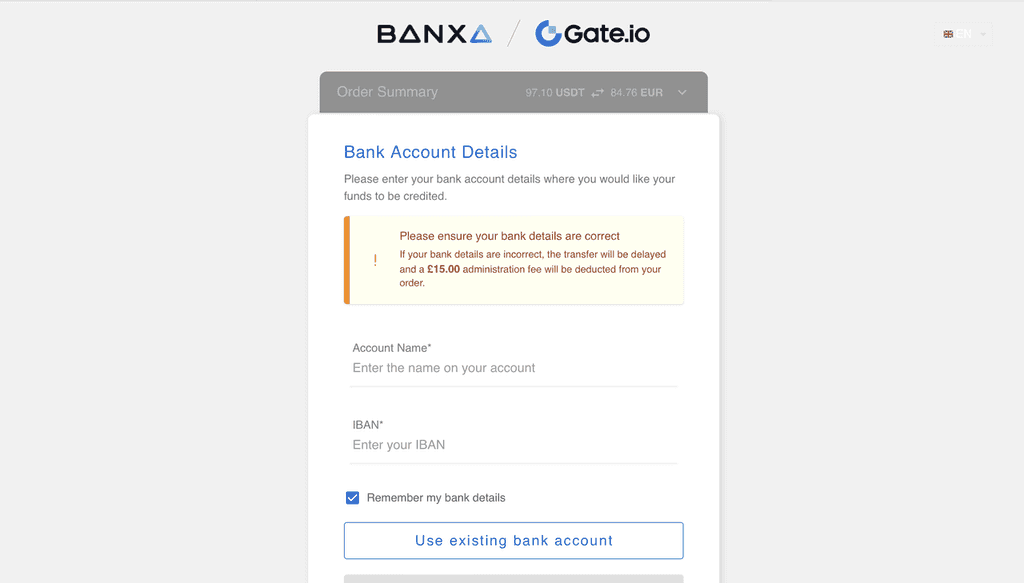The height and width of the screenshot is (583, 1024).
Task: Click into the IBAN input field
Action: 513,445
